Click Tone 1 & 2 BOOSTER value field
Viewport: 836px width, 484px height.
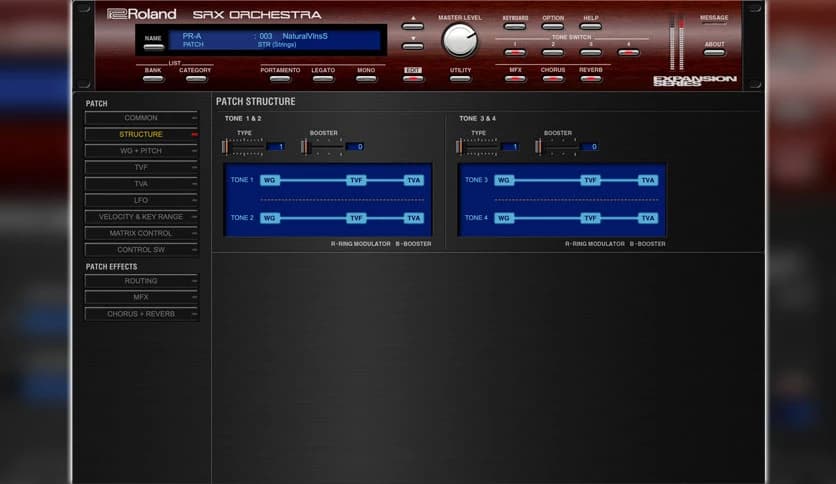click(x=355, y=147)
